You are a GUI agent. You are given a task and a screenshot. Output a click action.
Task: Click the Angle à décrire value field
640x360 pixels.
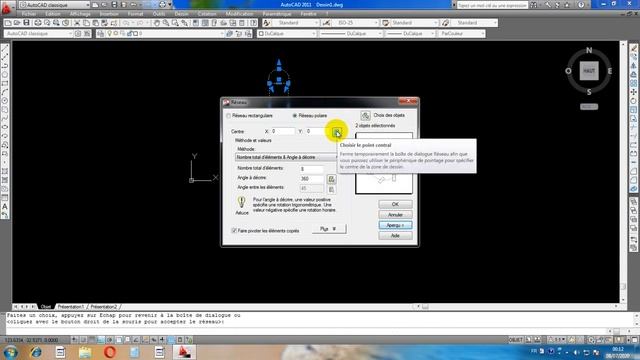click(x=311, y=179)
